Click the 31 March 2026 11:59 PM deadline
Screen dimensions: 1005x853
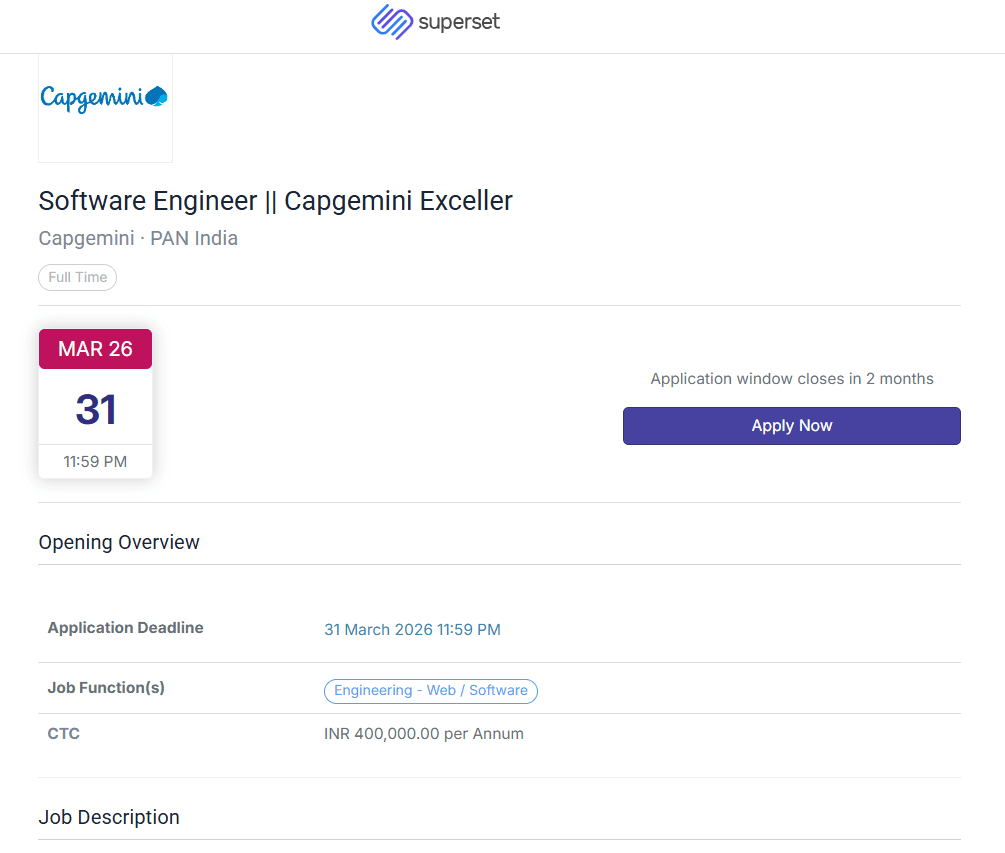coord(412,630)
